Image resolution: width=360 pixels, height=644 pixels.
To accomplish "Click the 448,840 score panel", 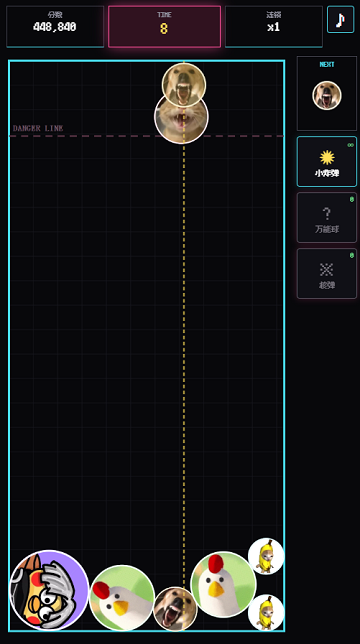I will click(x=55, y=27).
